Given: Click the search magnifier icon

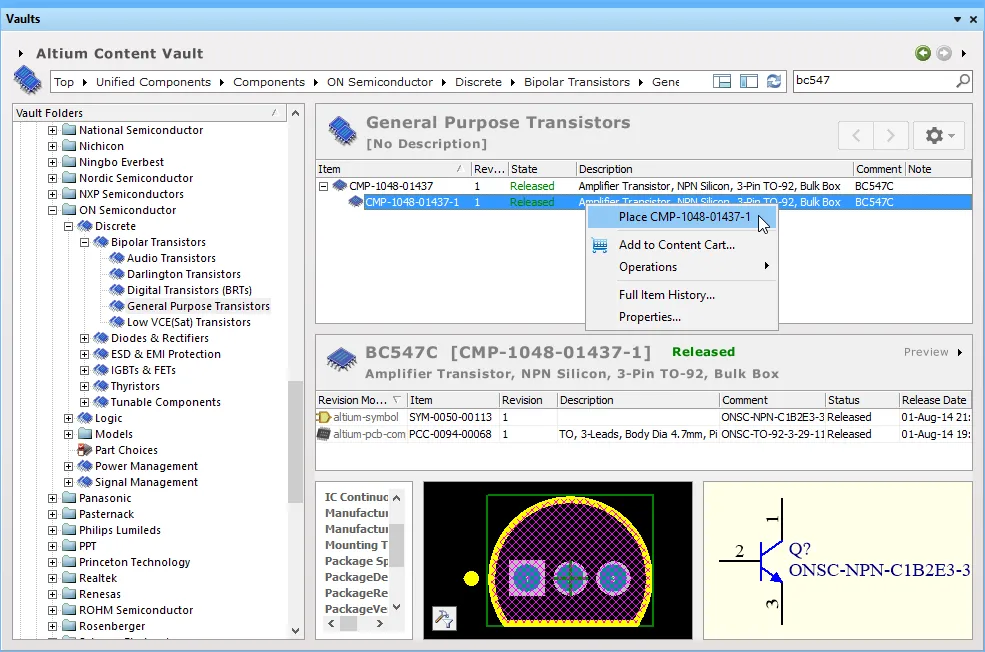Looking at the screenshot, I should (962, 81).
